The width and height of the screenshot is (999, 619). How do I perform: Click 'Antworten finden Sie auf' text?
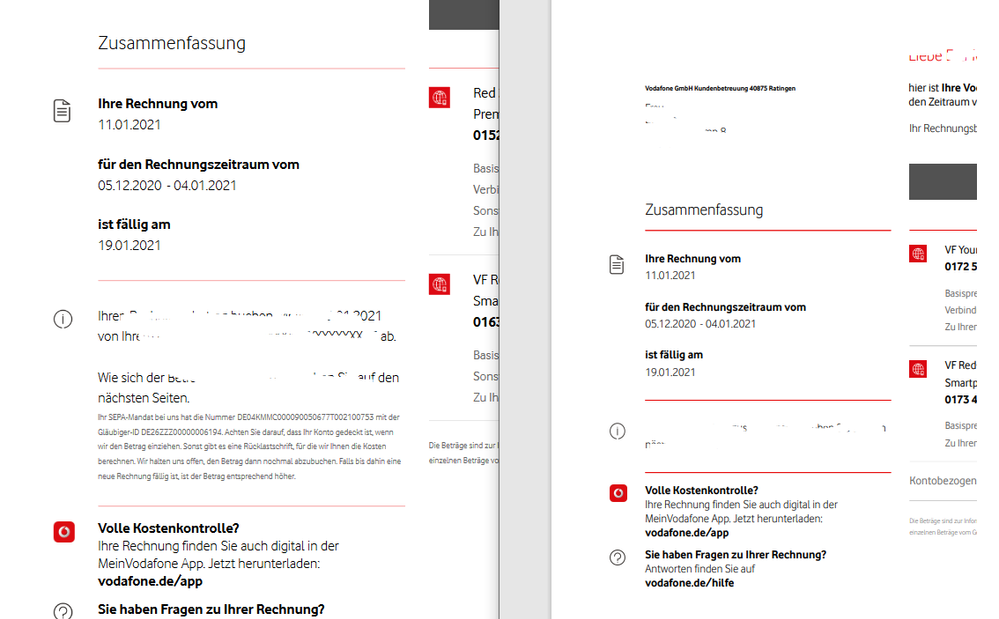700,569
